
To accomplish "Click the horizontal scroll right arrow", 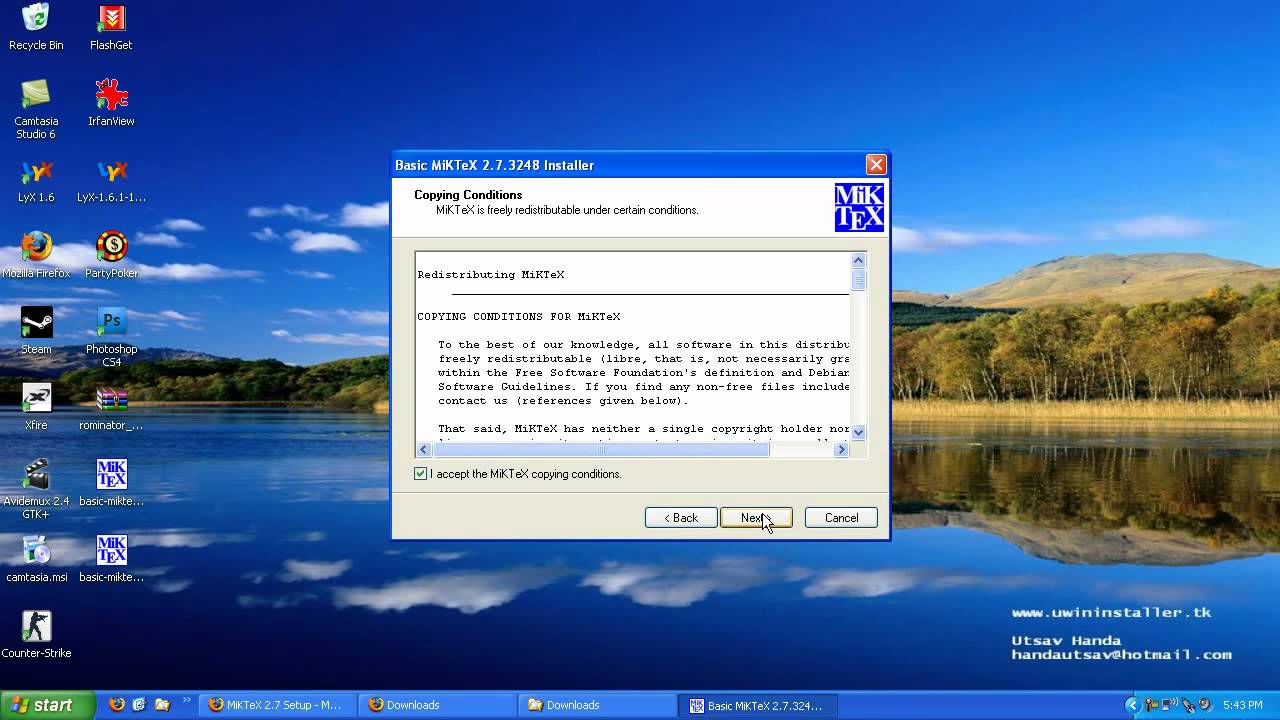I will 841,450.
